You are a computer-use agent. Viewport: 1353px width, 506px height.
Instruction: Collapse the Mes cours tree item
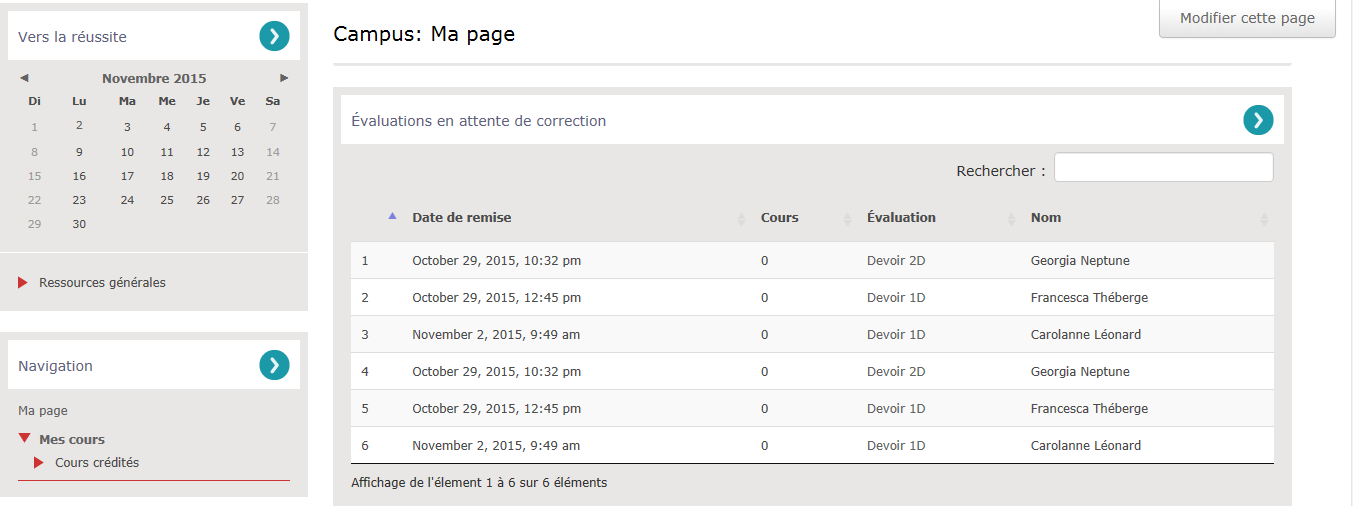point(25,439)
